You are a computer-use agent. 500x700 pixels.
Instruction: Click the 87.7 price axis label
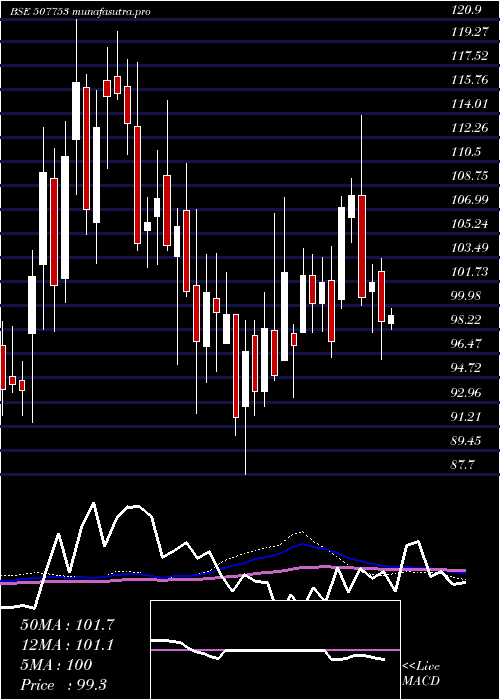click(x=463, y=465)
